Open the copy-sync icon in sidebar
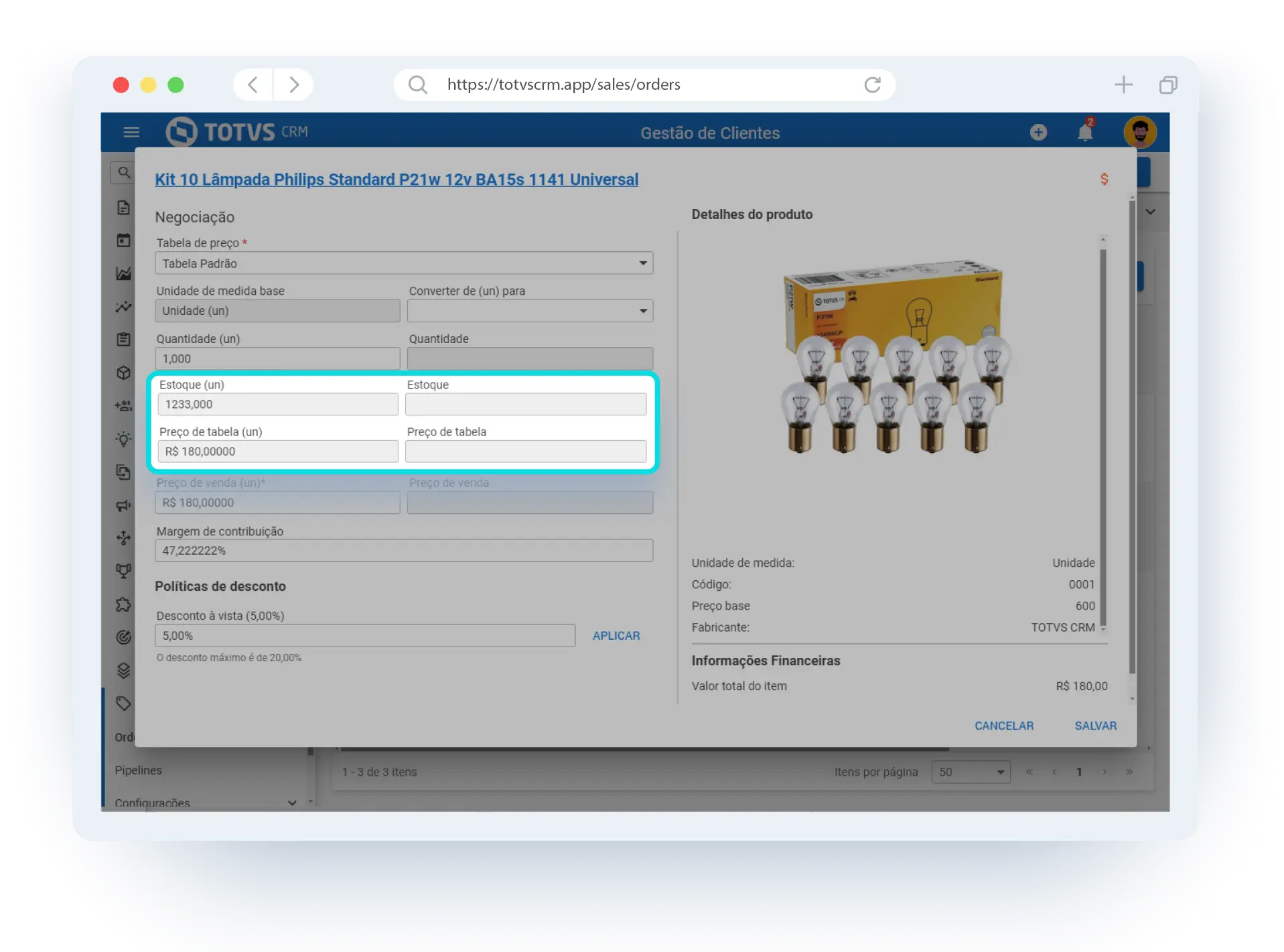 [x=124, y=472]
